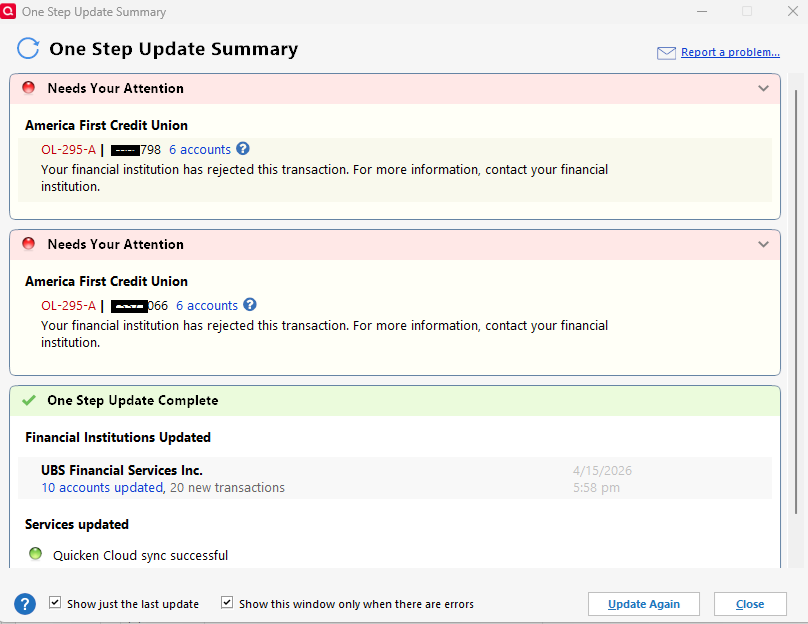Viewport: 808px width, 624px height.
Task: Click Quicken Cloud sync successful text
Action: tap(140, 555)
